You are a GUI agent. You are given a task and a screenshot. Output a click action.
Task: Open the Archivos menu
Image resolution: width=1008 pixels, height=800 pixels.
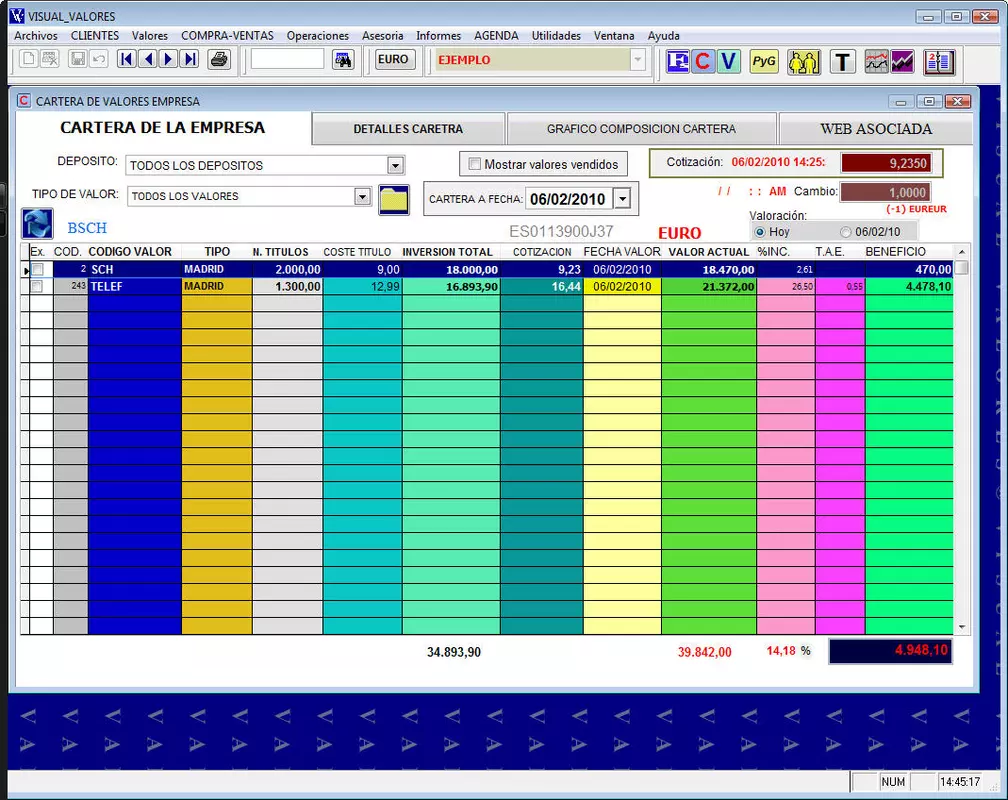(36, 36)
